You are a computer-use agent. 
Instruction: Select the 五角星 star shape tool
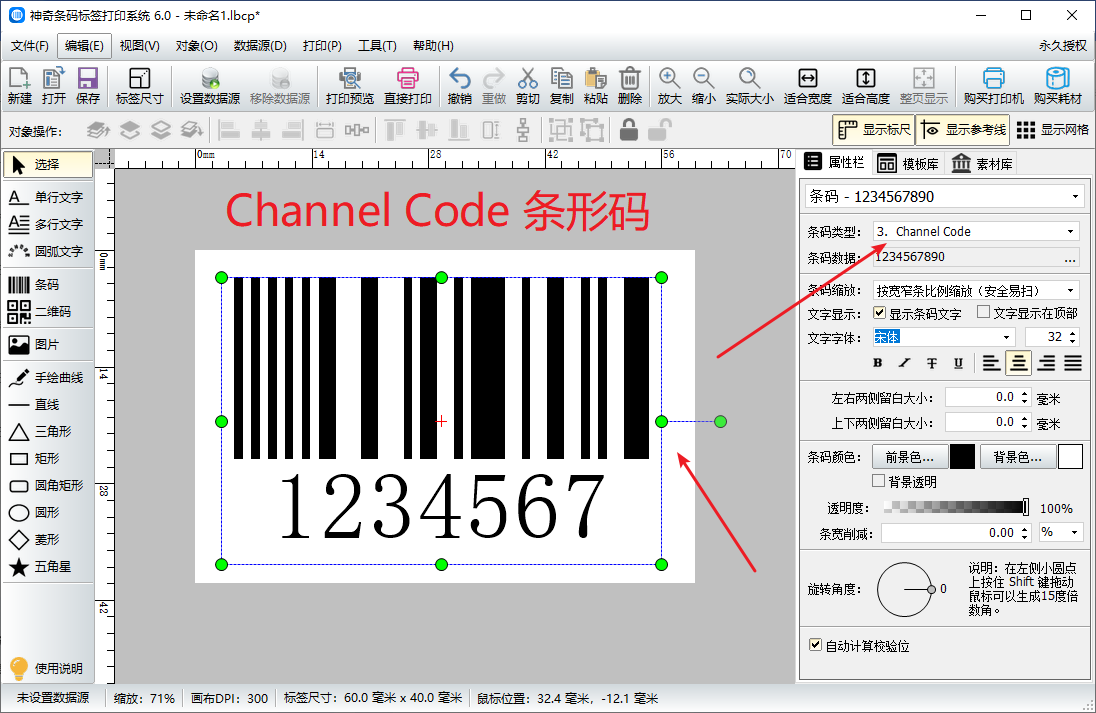tap(48, 567)
